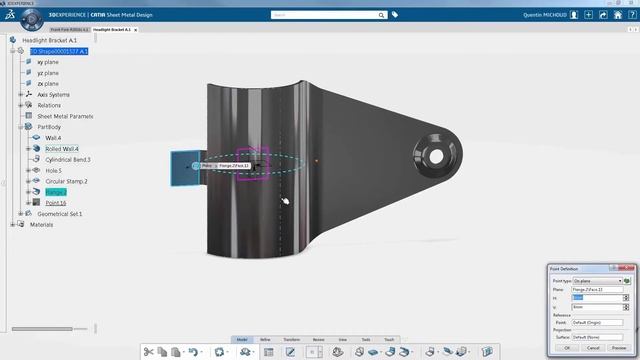Screen dimensions: 640x360
Task: Select Wall.4 in the tree
Action: tap(53, 138)
